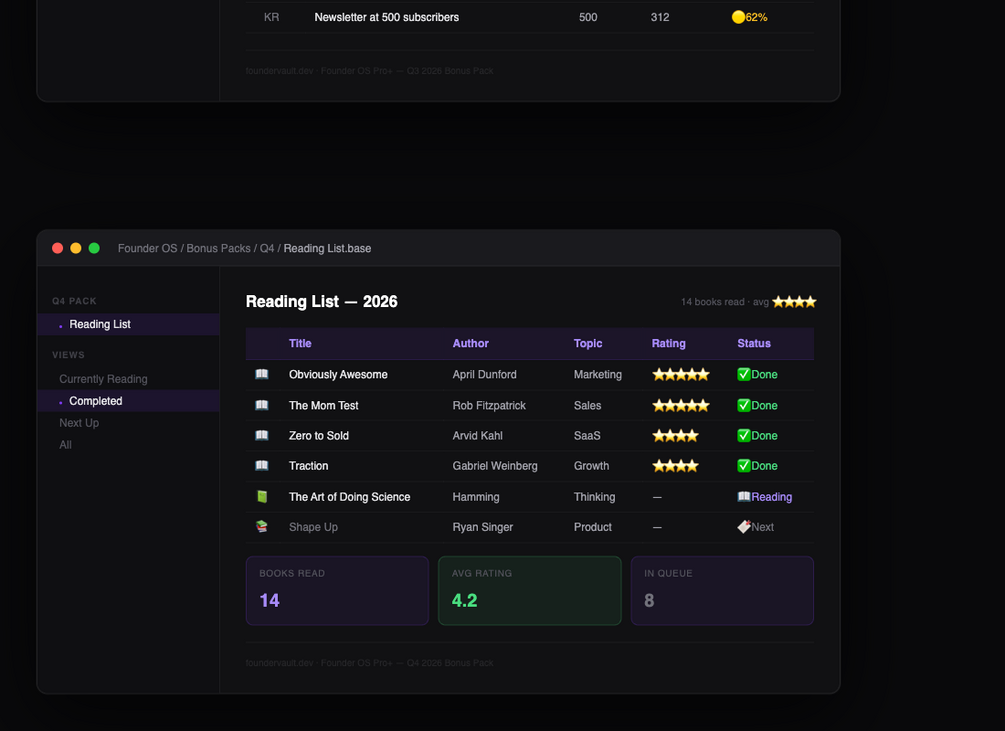Sort by the Topic column header

pyautogui.click(x=588, y=343)
